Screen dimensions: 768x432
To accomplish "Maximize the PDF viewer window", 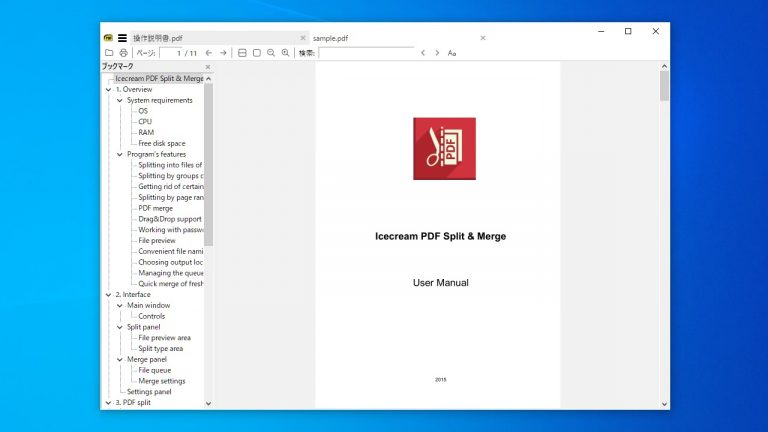I will [x=628, y=31].
